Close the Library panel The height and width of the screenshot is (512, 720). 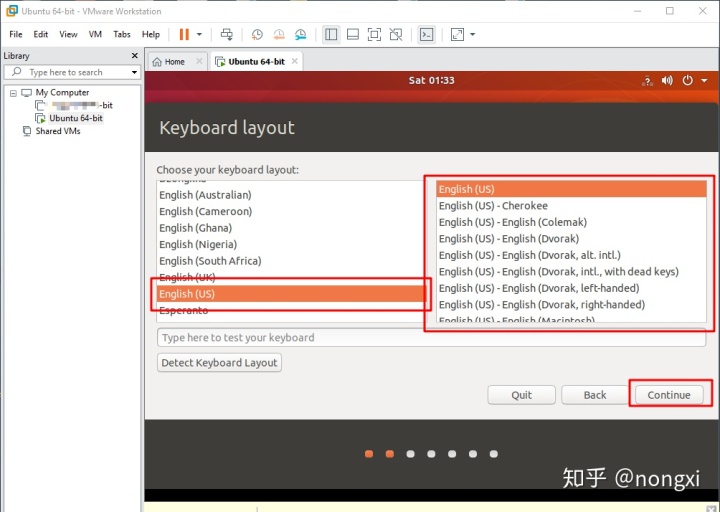[135, 56]
